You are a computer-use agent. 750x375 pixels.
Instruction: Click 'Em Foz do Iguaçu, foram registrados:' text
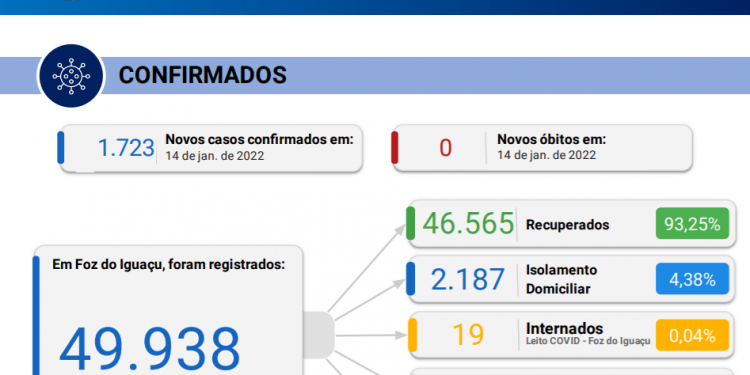click(168, 265)
